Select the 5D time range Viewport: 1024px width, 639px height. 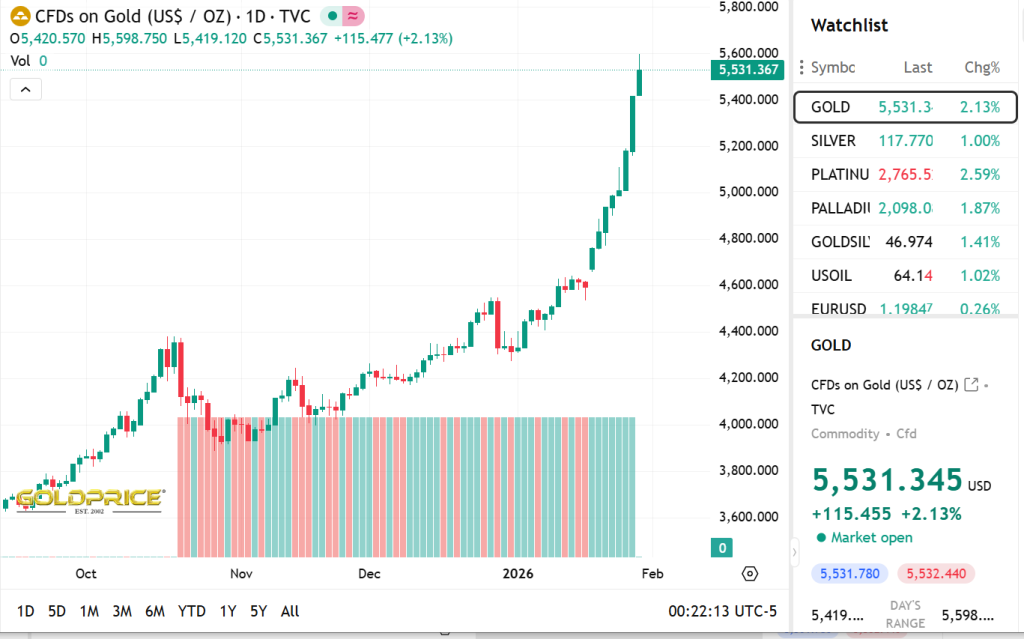pos(57,611)
